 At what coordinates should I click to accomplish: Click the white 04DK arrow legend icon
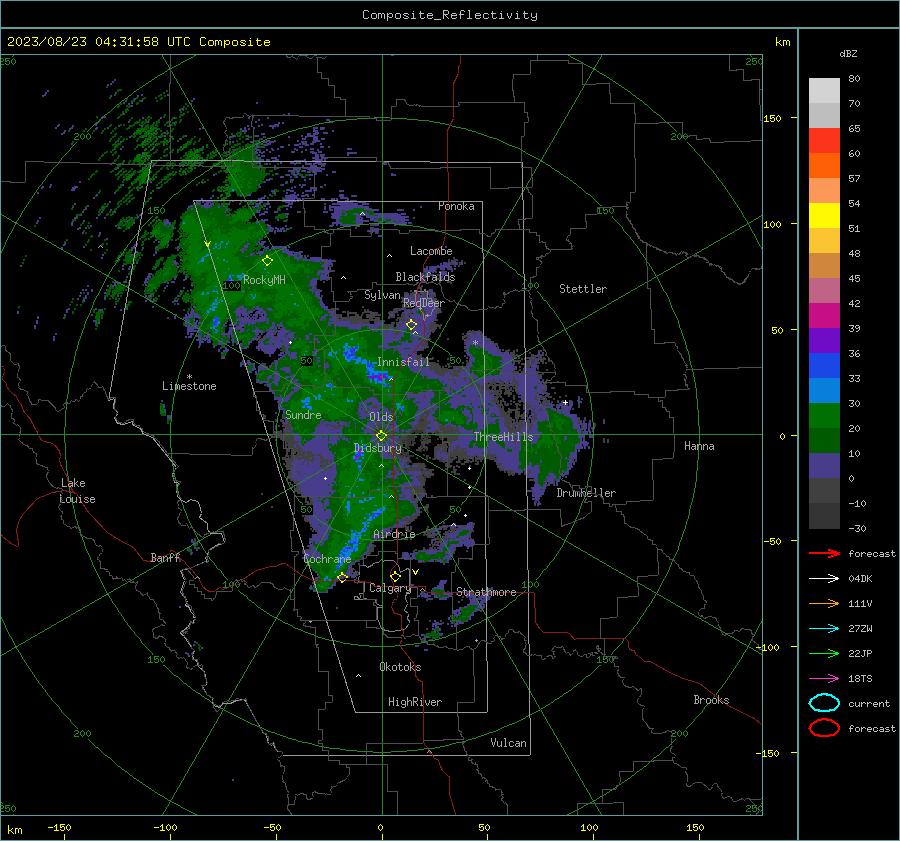click(x=824, y=578)
